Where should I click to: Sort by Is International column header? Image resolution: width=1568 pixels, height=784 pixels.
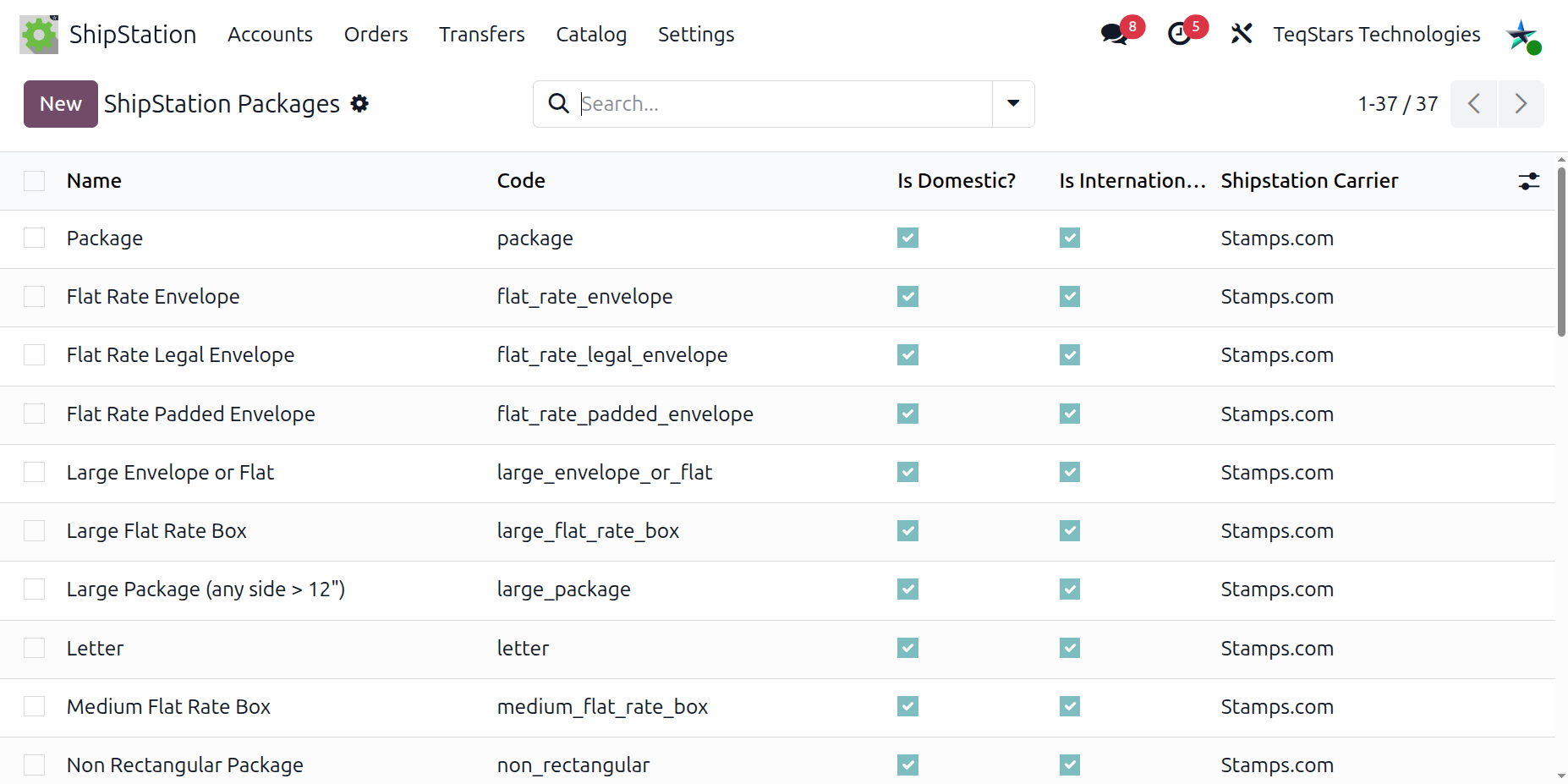coord(1132,181)
